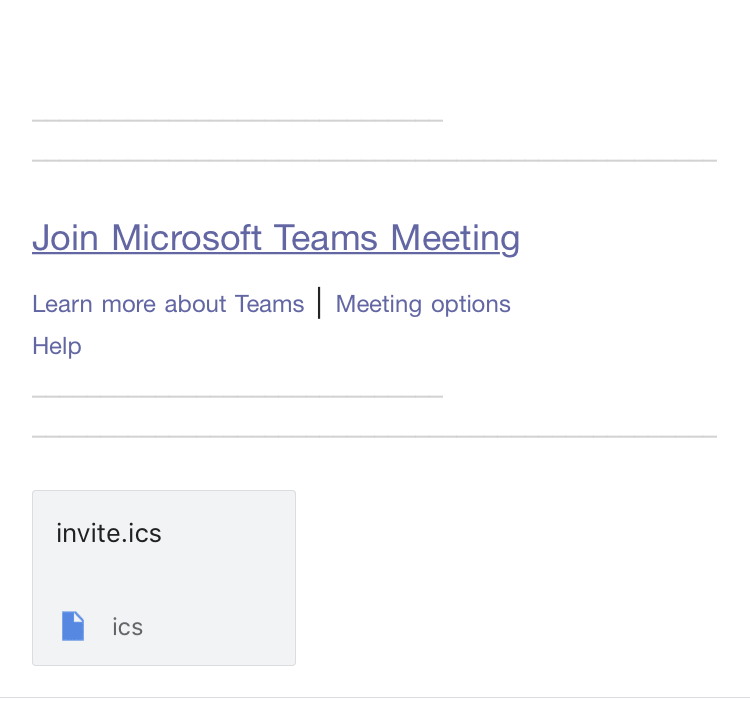Click 'Microsoft' in the meeting join link
This screenshot has height=707, width=750.
pyautogui.click(x=186, y=238)
